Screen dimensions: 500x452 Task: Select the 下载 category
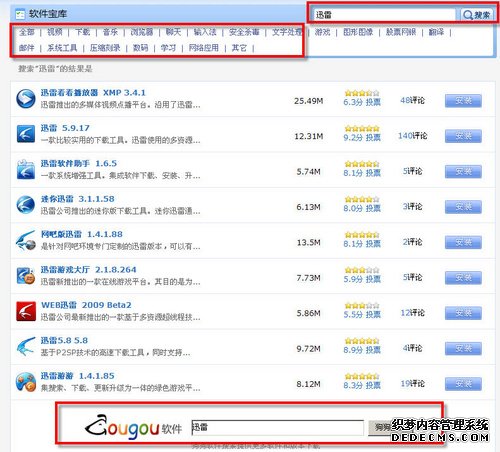click(82, 32)
